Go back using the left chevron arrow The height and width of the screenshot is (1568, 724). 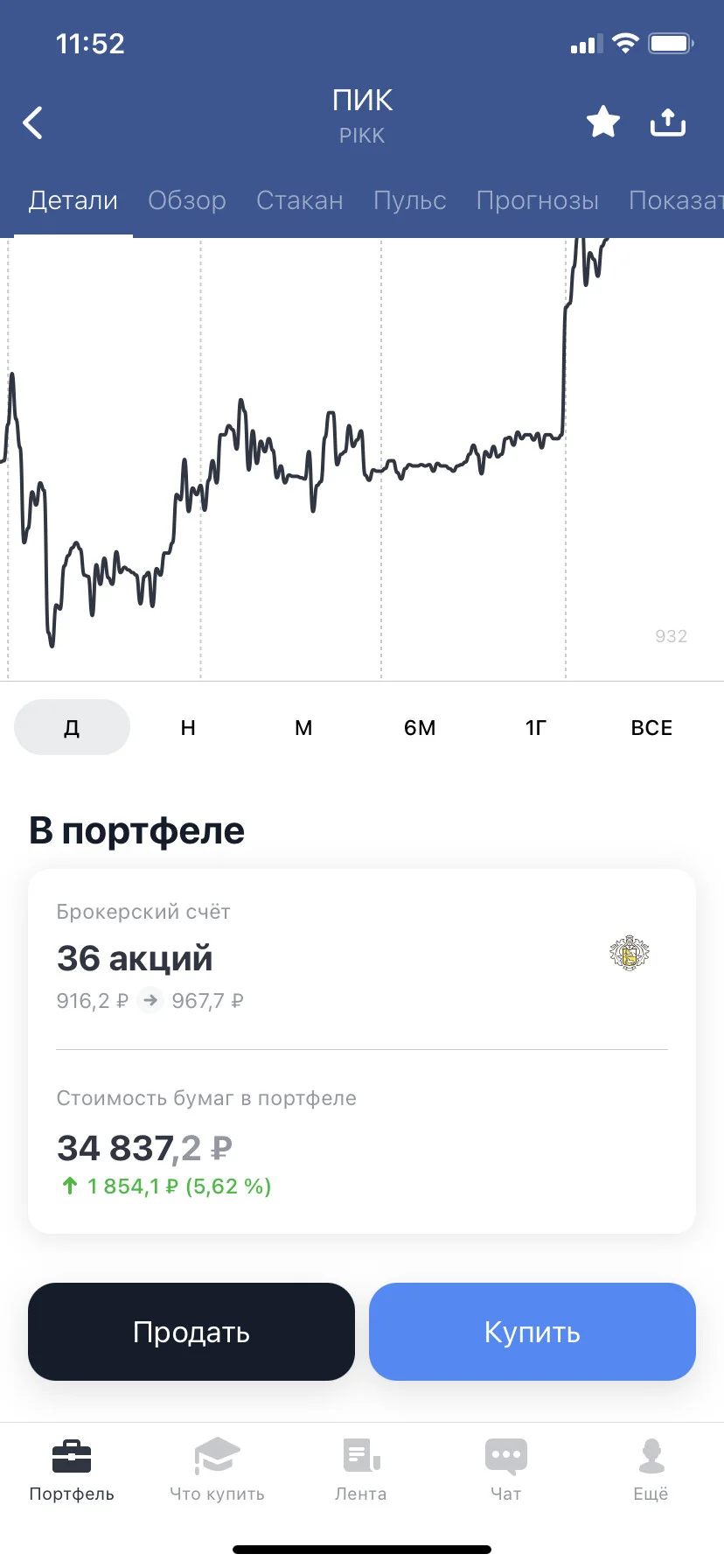click(x=33, y=122)
